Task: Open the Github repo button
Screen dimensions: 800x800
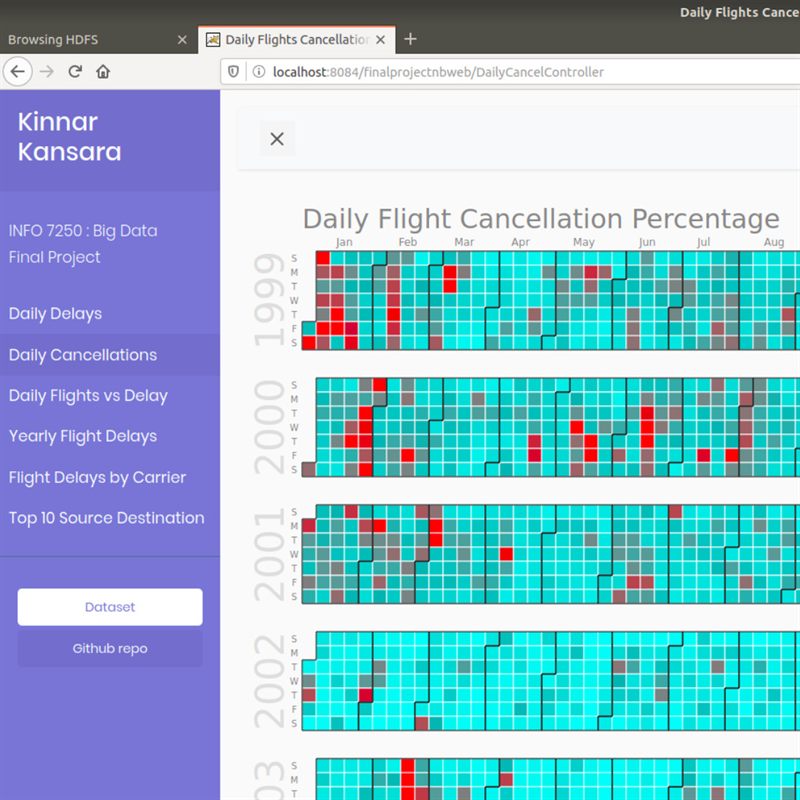Action: (x=110, y=648)
